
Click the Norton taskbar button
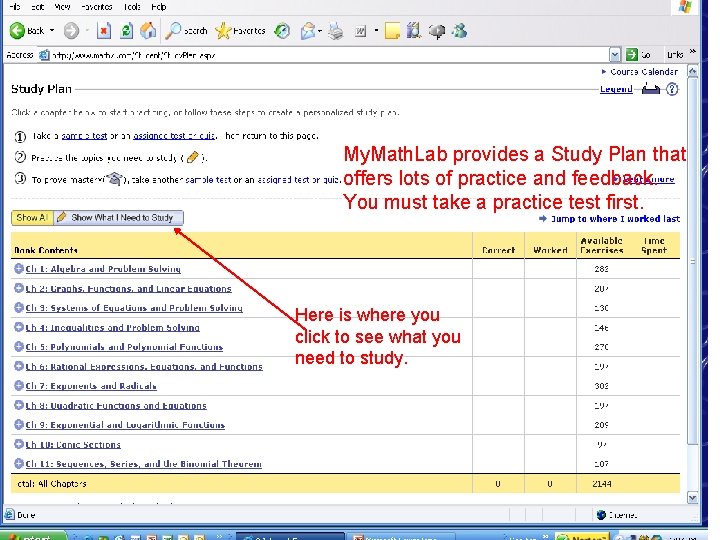coord(582,537)
